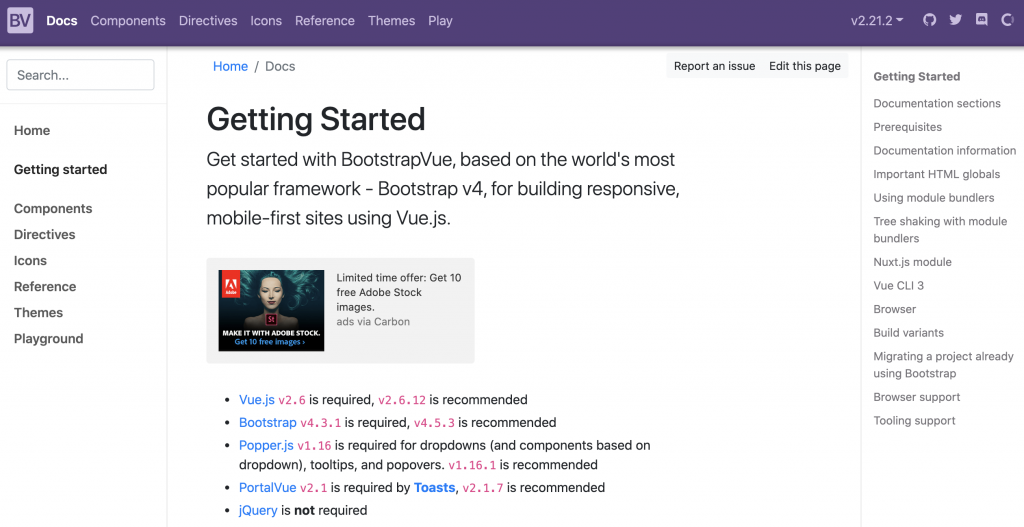Open the GitHub repository icon
This screenshot has width=1024, height=527.
point(929,20)
